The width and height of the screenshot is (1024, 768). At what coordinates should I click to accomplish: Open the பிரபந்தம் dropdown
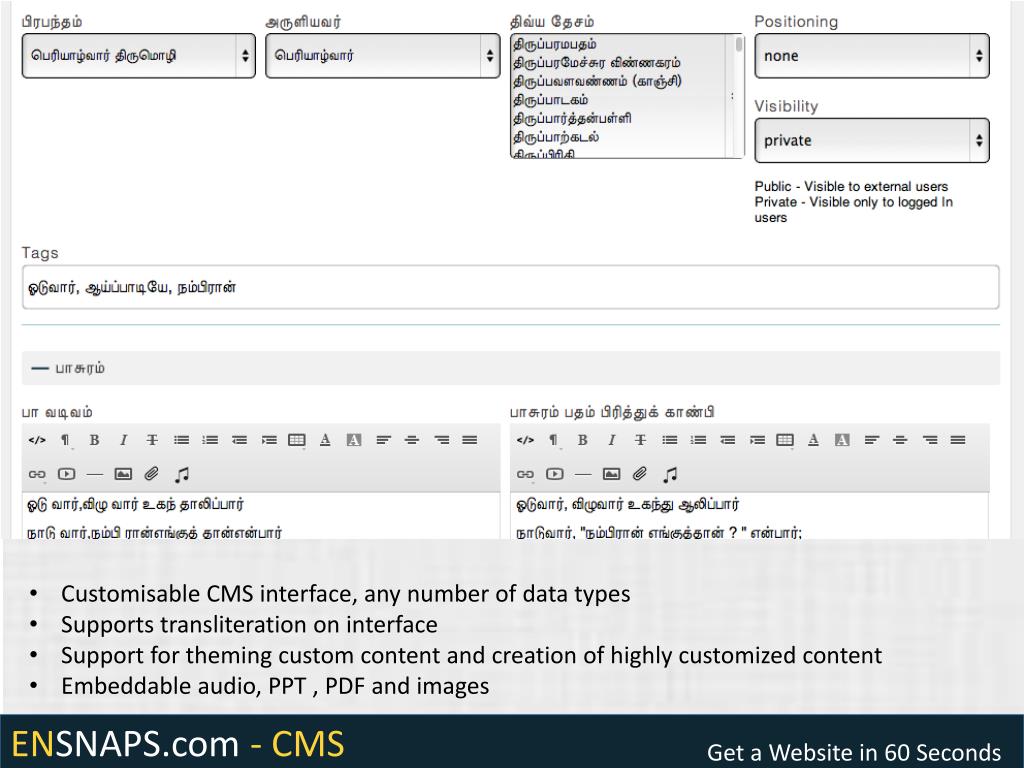[138, 56]
